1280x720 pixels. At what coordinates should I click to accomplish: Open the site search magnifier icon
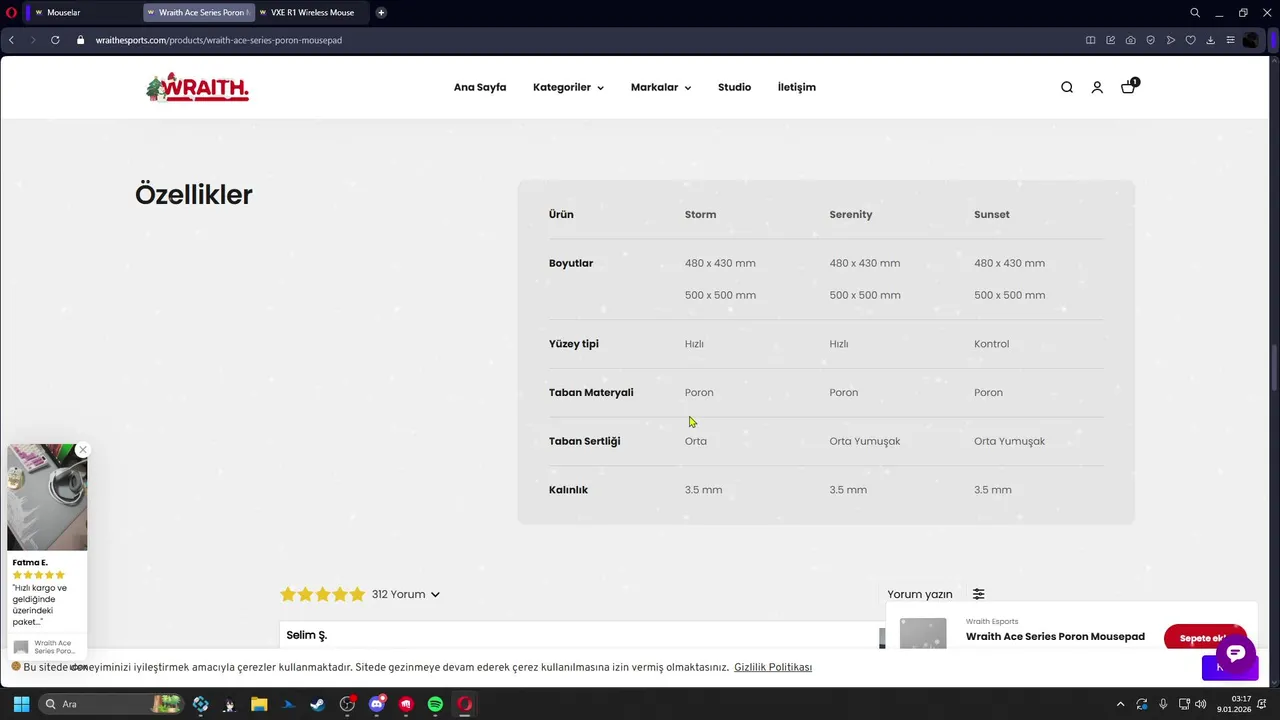click(1067, 87)
